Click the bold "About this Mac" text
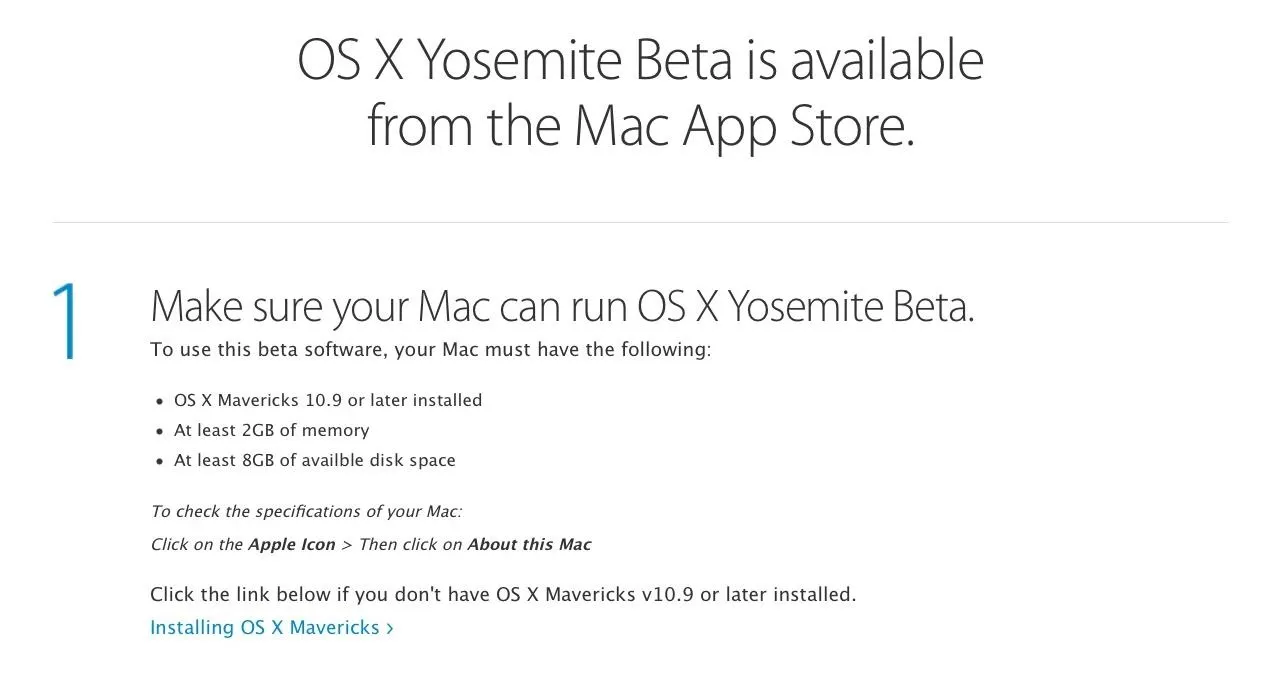The height and width of the screenshot is (693, 1277). pos(529,545)
